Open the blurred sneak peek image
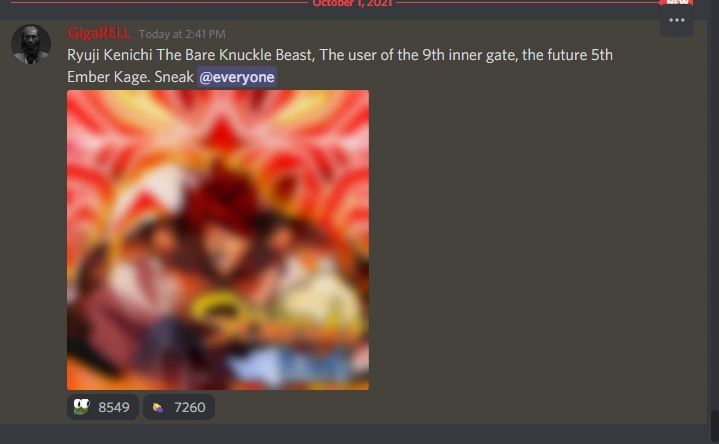Image resolution: width=719 pixels, height=444 pixels. pos(218,240)
